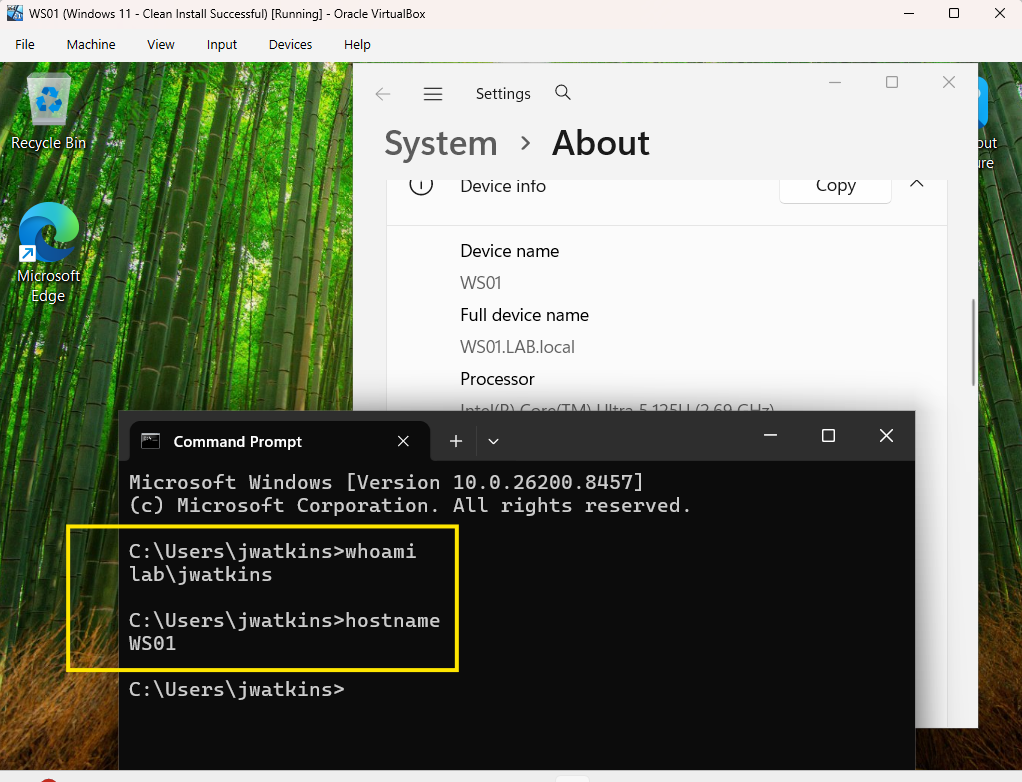Open the terminal profile dropdown chevron
This screenshot has height=782, width=1022.
(x=493, y=441)
